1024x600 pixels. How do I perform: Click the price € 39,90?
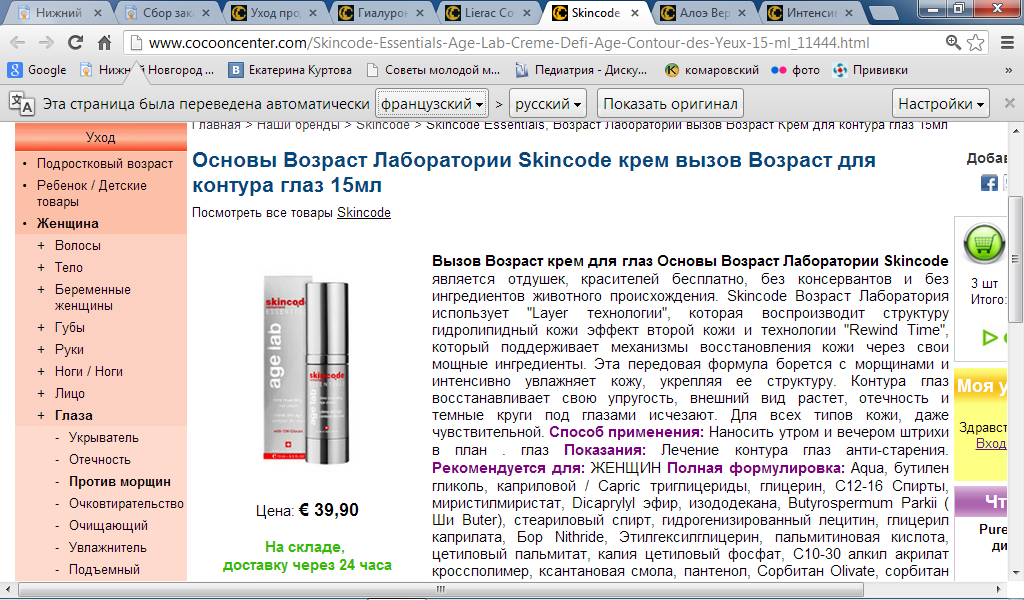[329, 510]
